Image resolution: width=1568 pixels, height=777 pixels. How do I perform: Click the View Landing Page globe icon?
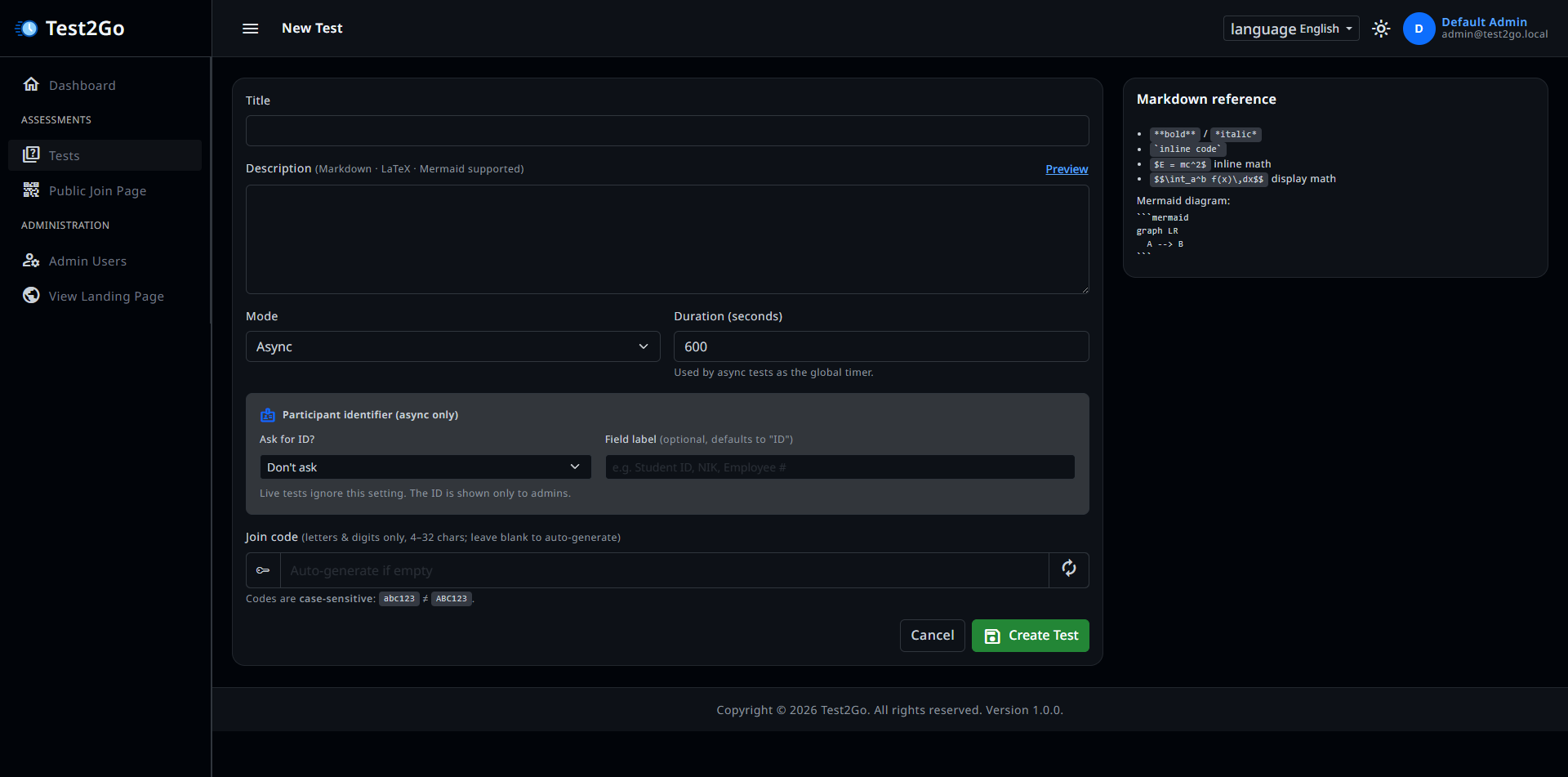click(31, 295)
